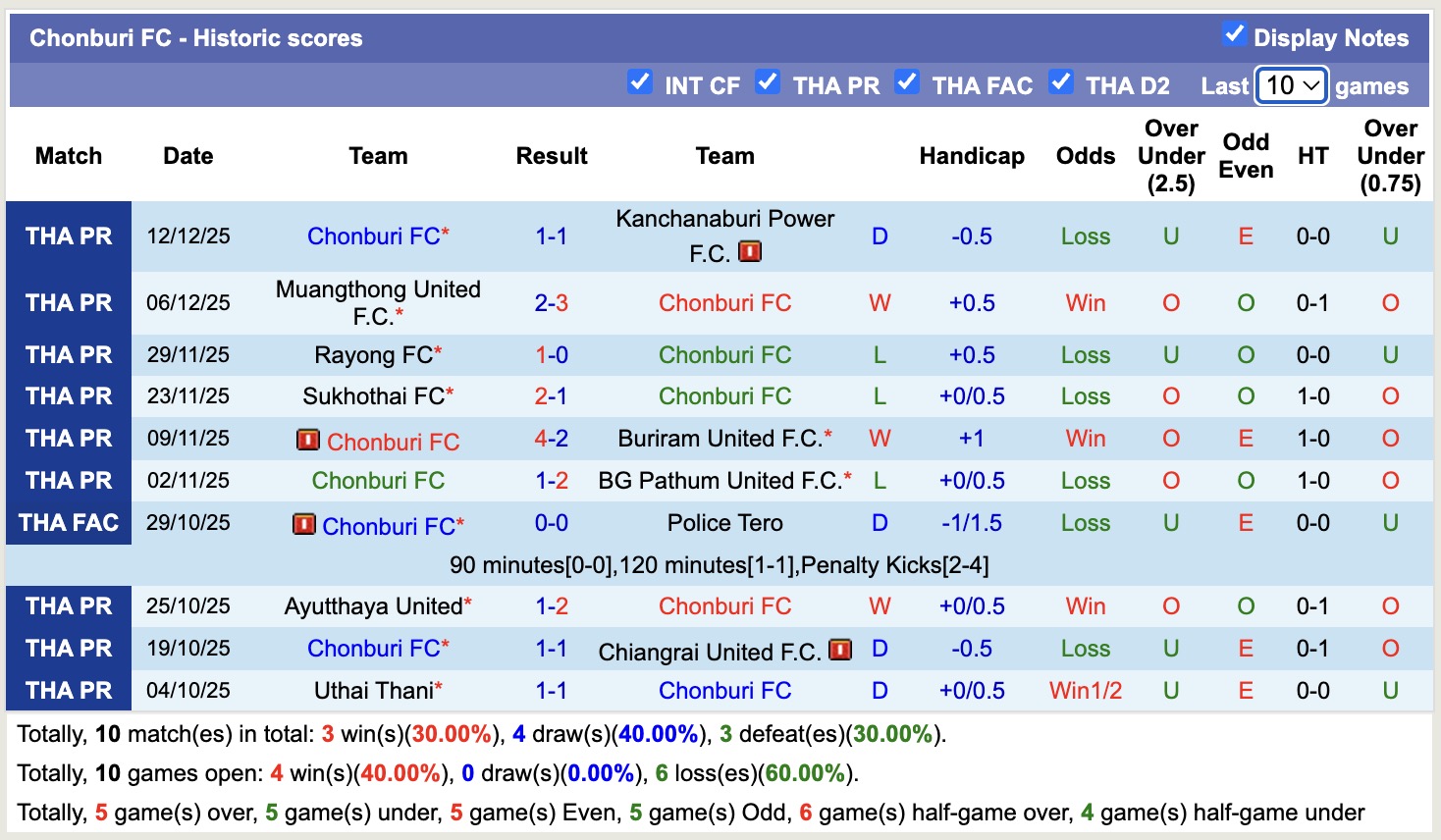Click the THA PR badge on the 04/10/25 row

pyautogui.click(x=68, y=690)
